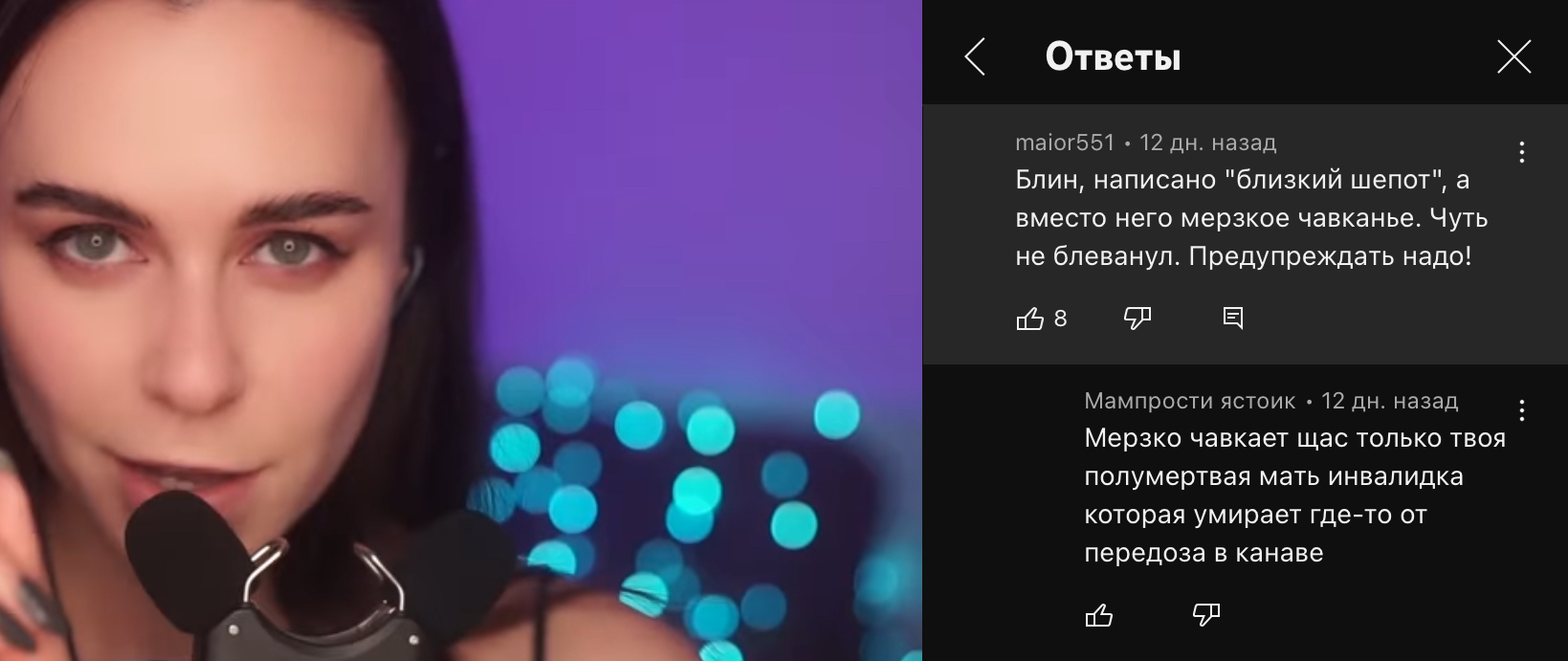This screenshot has width=1568, height=661.
Task: Click the reply timestamp next to Мампрости ястоик
Action: [x=1389, y=401]
